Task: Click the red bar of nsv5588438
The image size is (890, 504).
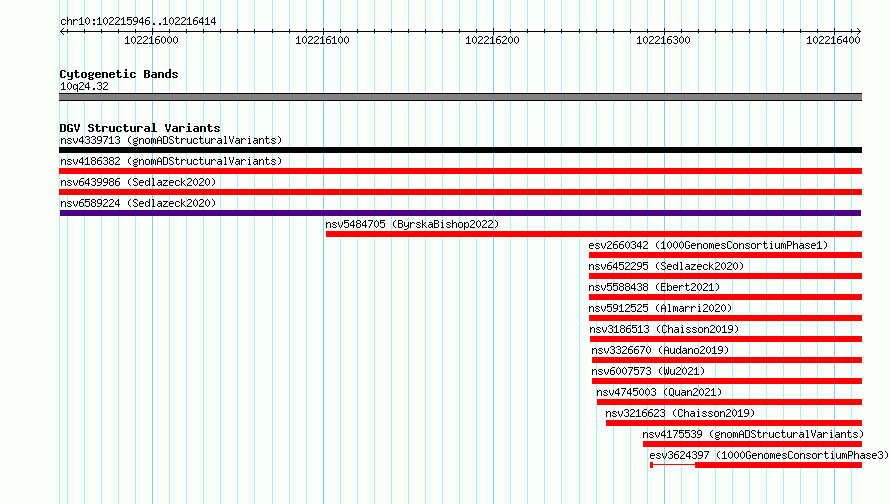Action: tap(725, 297)
